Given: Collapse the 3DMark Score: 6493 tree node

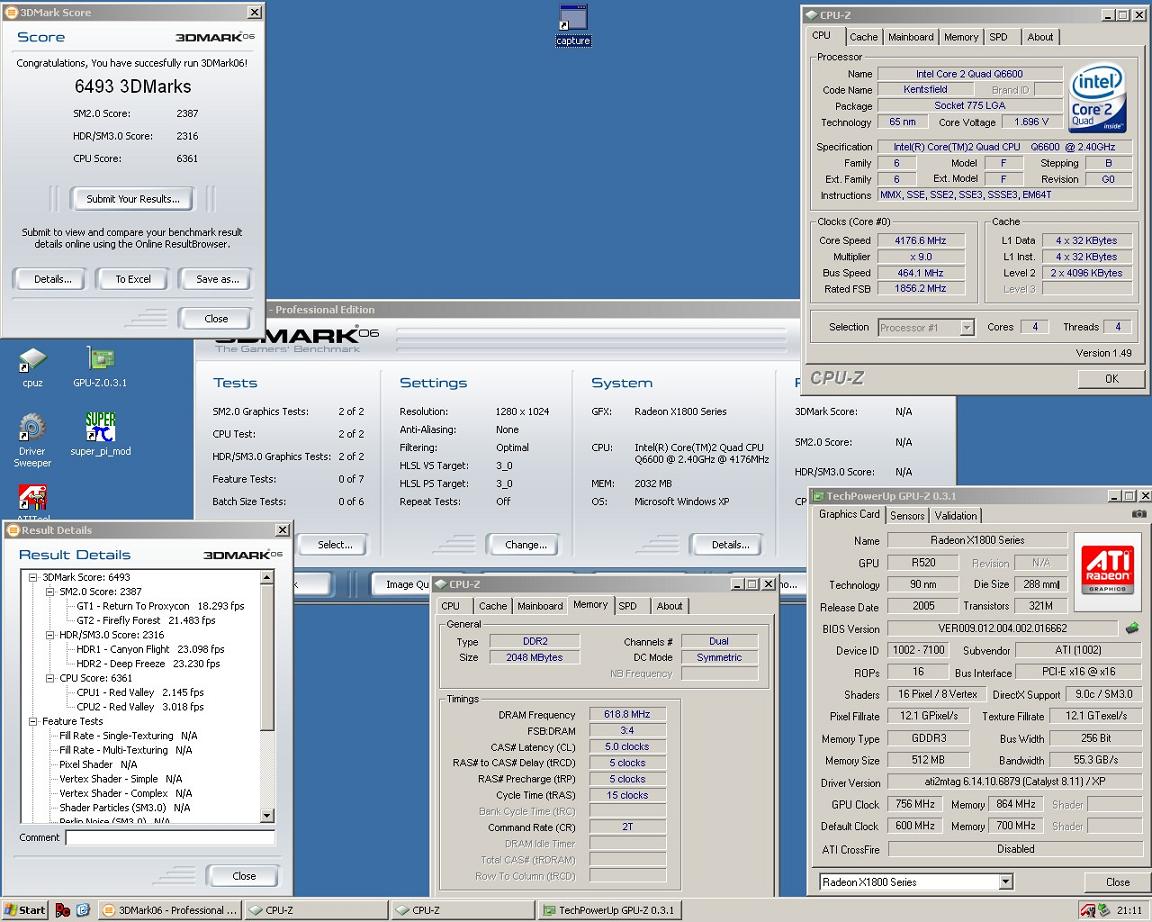Looking at the screenshot, I should point(33,577).
